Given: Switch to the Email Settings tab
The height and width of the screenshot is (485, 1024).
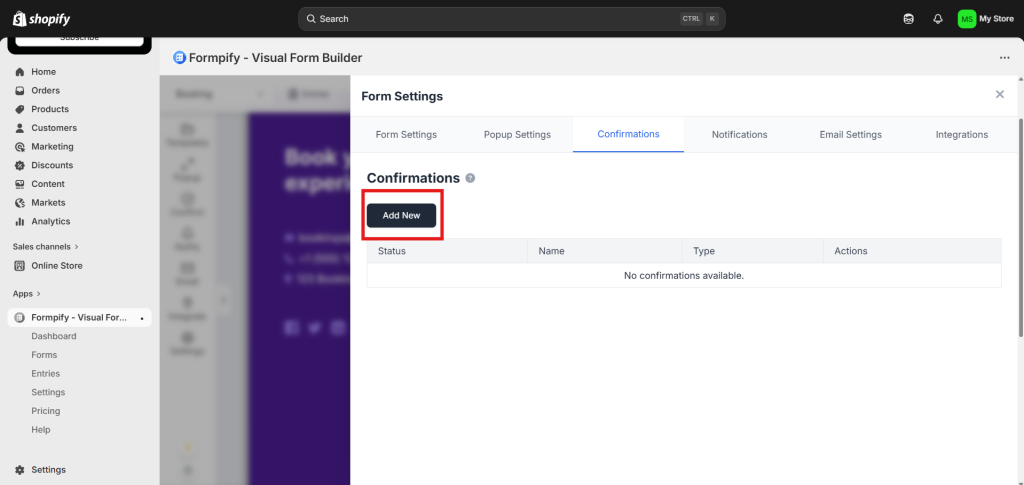Looking at the screenshot, I should coord(850,134).
